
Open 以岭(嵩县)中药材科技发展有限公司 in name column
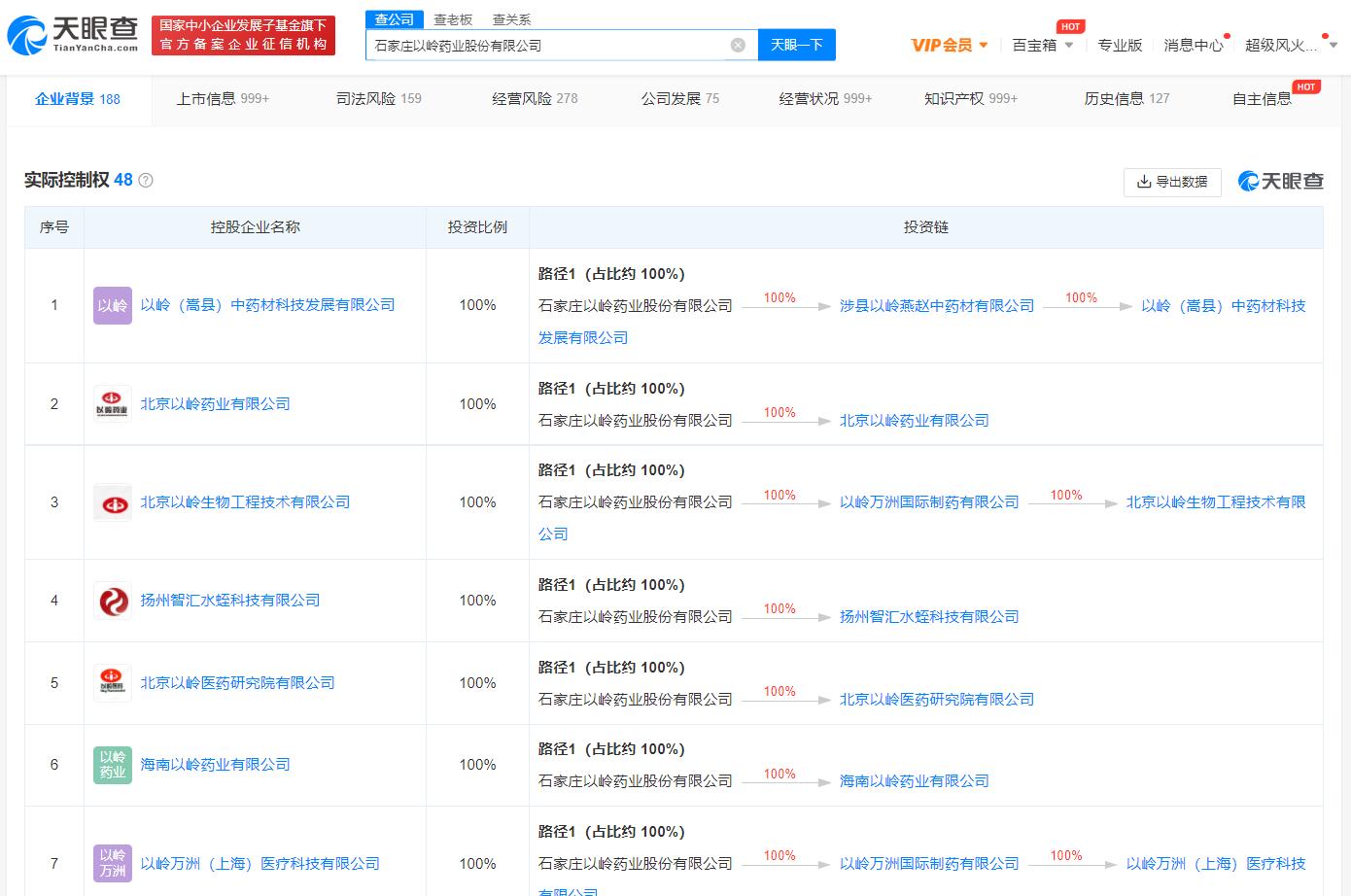[x=267, y=305]
